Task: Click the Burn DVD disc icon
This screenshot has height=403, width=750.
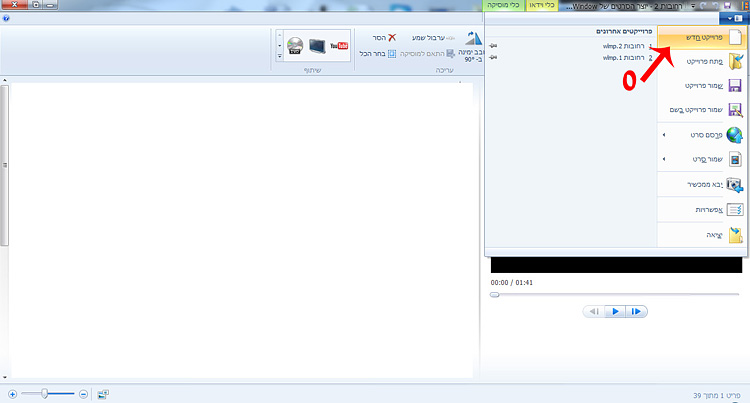Action: click(x=295, y=46)
